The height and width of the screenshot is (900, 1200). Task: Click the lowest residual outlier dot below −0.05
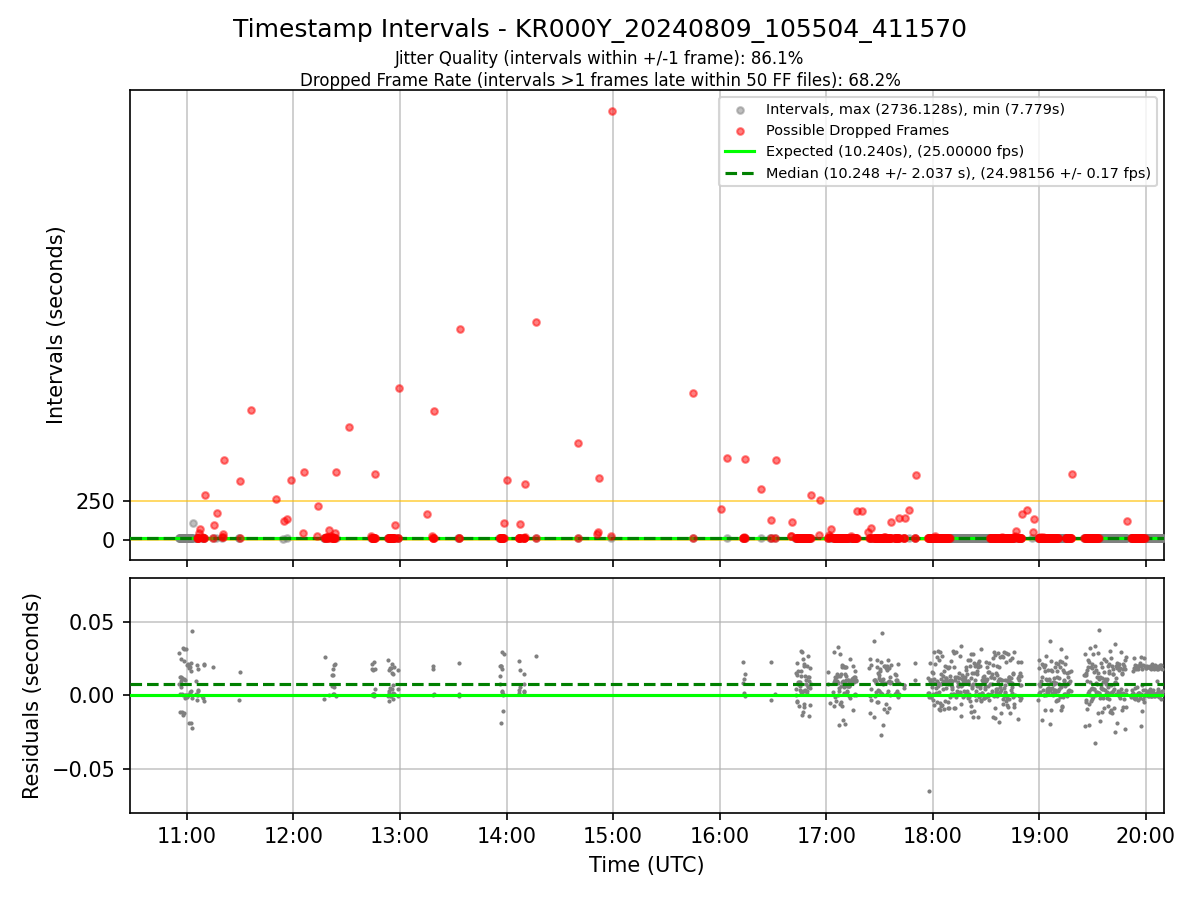tap(929, 791)
